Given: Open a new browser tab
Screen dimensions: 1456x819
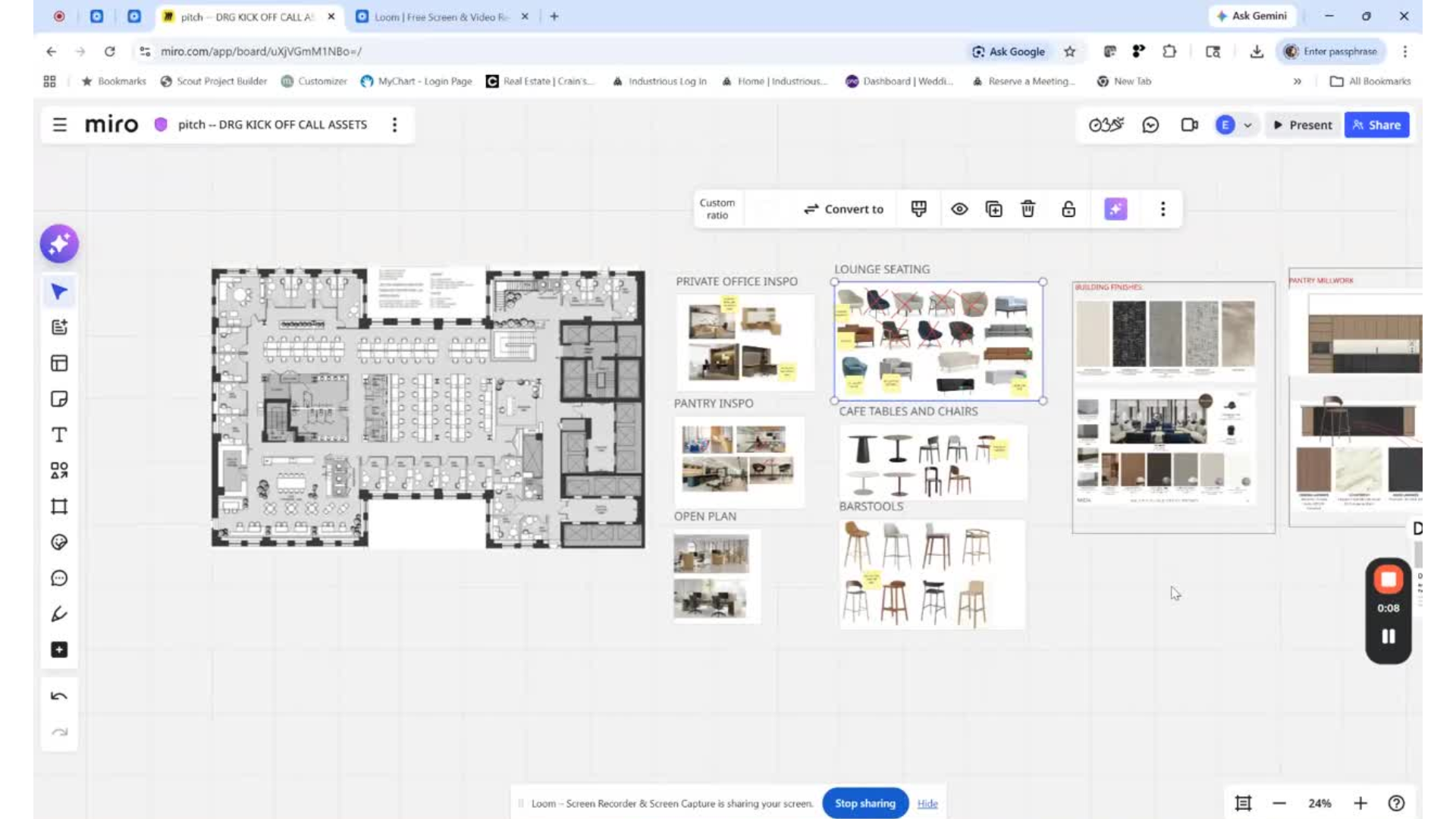Looking at the screenshot, I should click(x=554, y=16).
